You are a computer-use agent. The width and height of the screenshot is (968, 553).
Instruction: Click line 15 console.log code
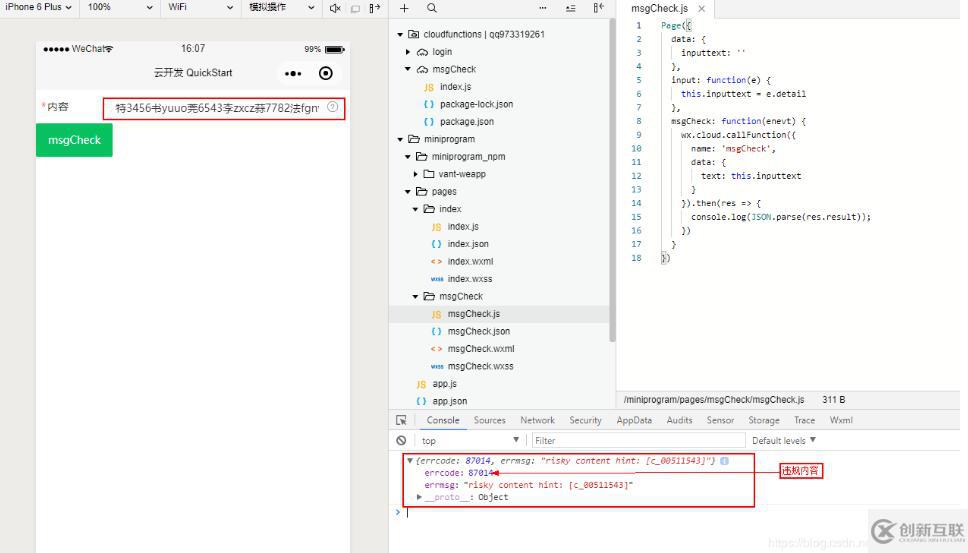780,217
